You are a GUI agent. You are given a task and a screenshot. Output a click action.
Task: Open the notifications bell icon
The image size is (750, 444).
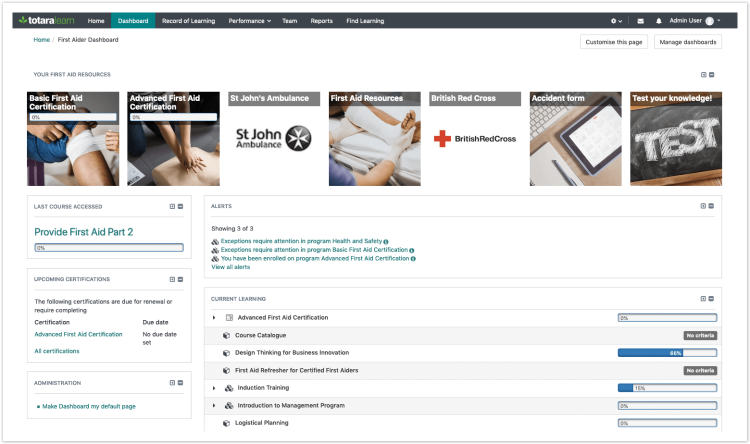coord(659,21)
